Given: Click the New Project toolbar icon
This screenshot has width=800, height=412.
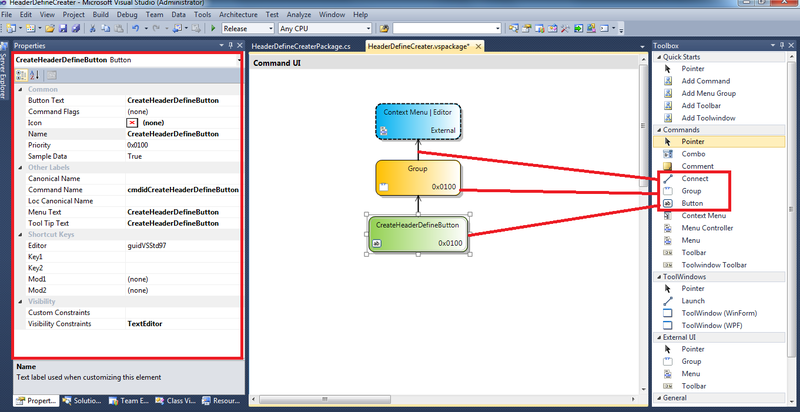Looking at the screenshot, I should [x=11, y=29].
